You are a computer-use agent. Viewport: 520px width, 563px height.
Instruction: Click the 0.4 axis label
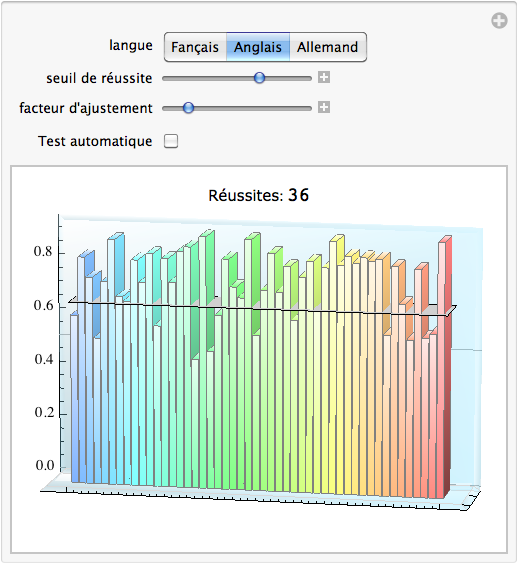[x=44, y=359]
